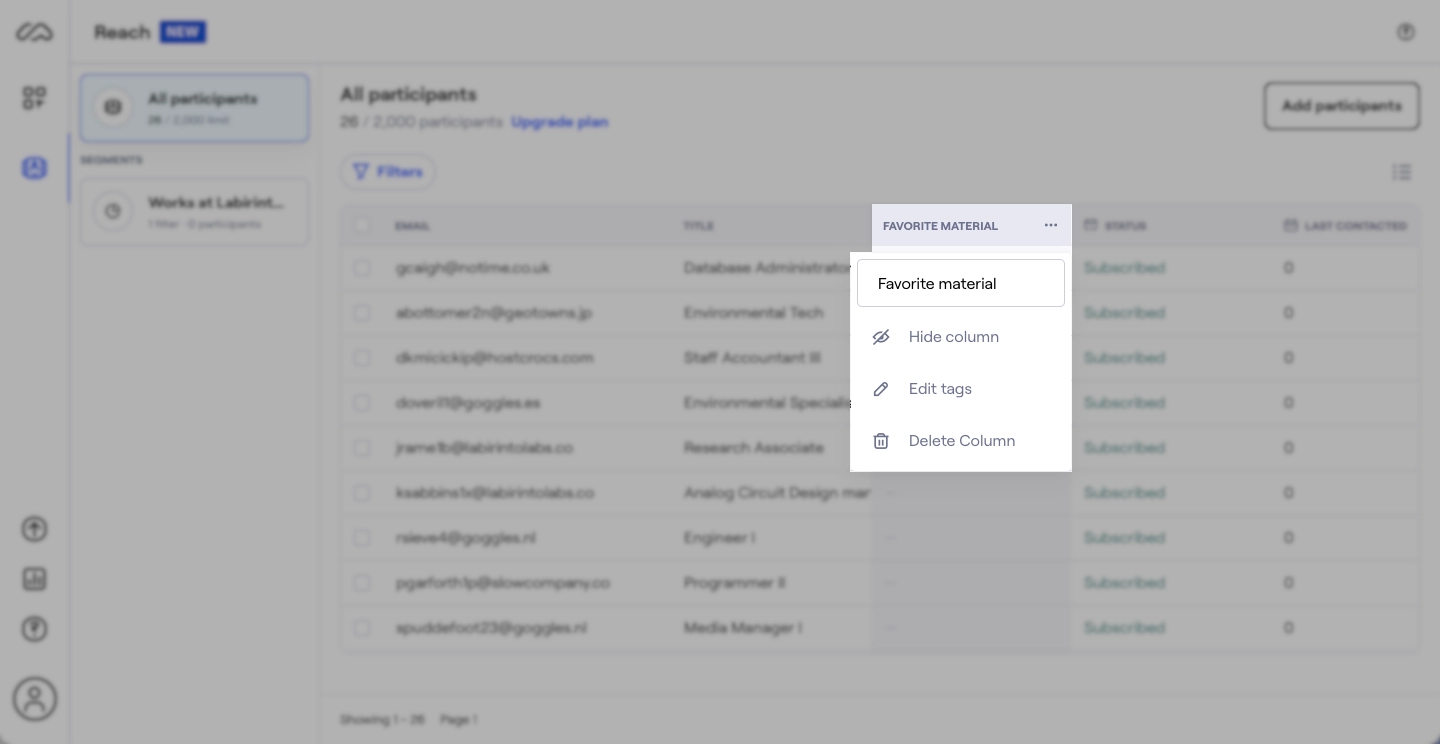Open the Works at Labirint segment
This screenshot has height=744, width=1440.
(x=194, y=211)
